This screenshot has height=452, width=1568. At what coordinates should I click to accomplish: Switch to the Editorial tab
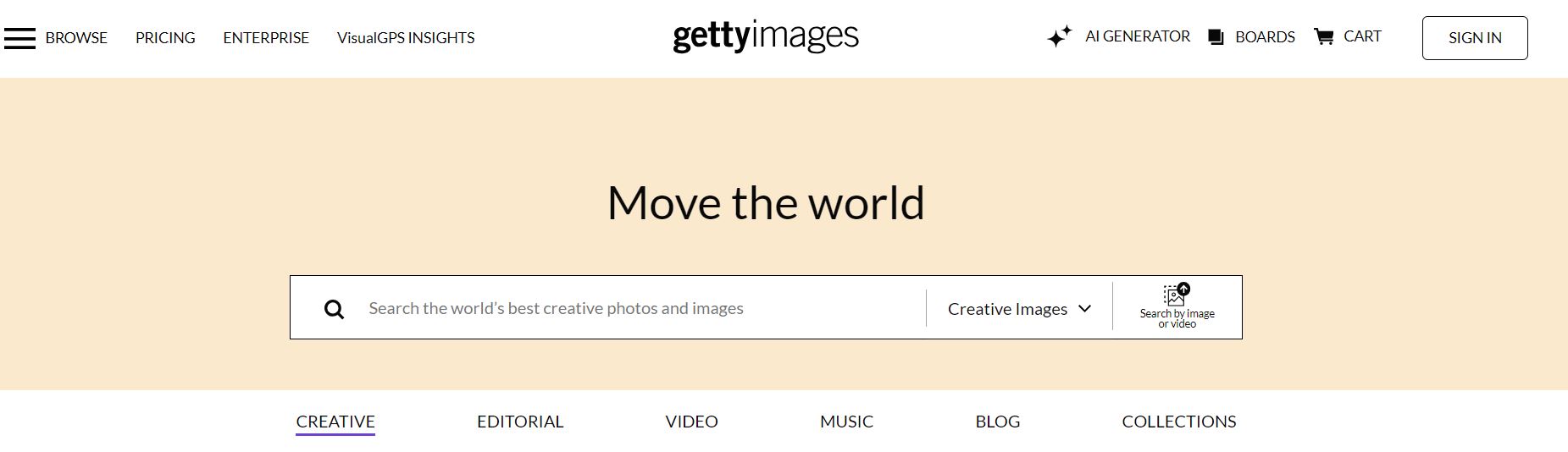click(520, 422)
